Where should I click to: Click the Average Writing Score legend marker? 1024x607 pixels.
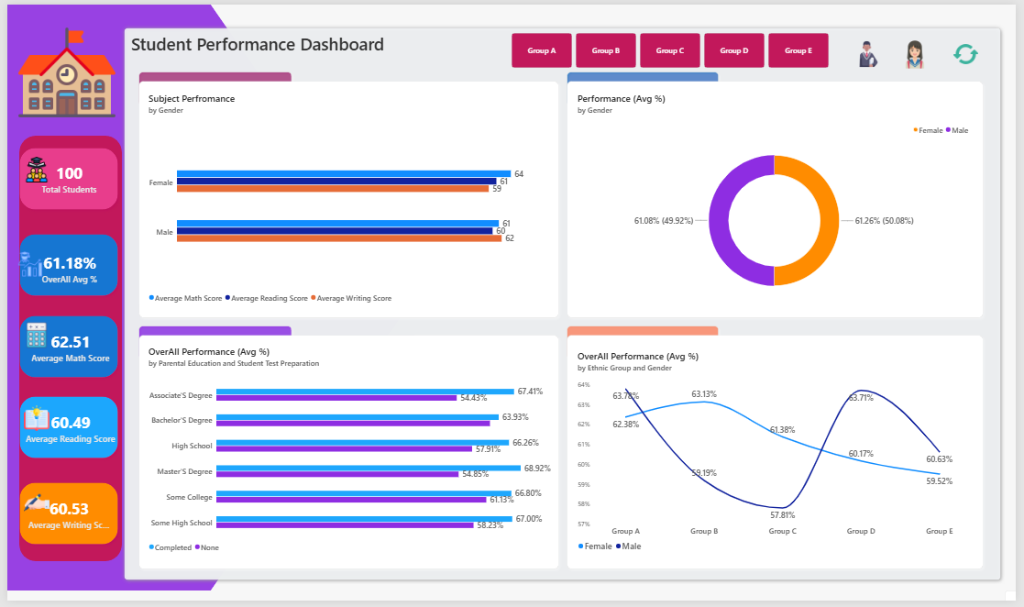tap(313, 298)
